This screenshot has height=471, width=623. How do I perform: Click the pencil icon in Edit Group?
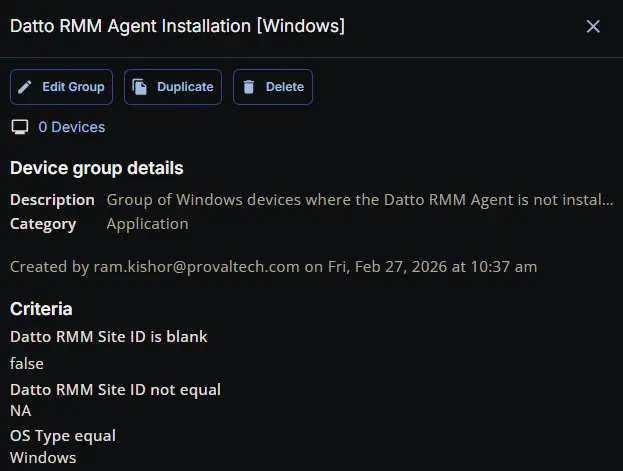pos(26,87)
